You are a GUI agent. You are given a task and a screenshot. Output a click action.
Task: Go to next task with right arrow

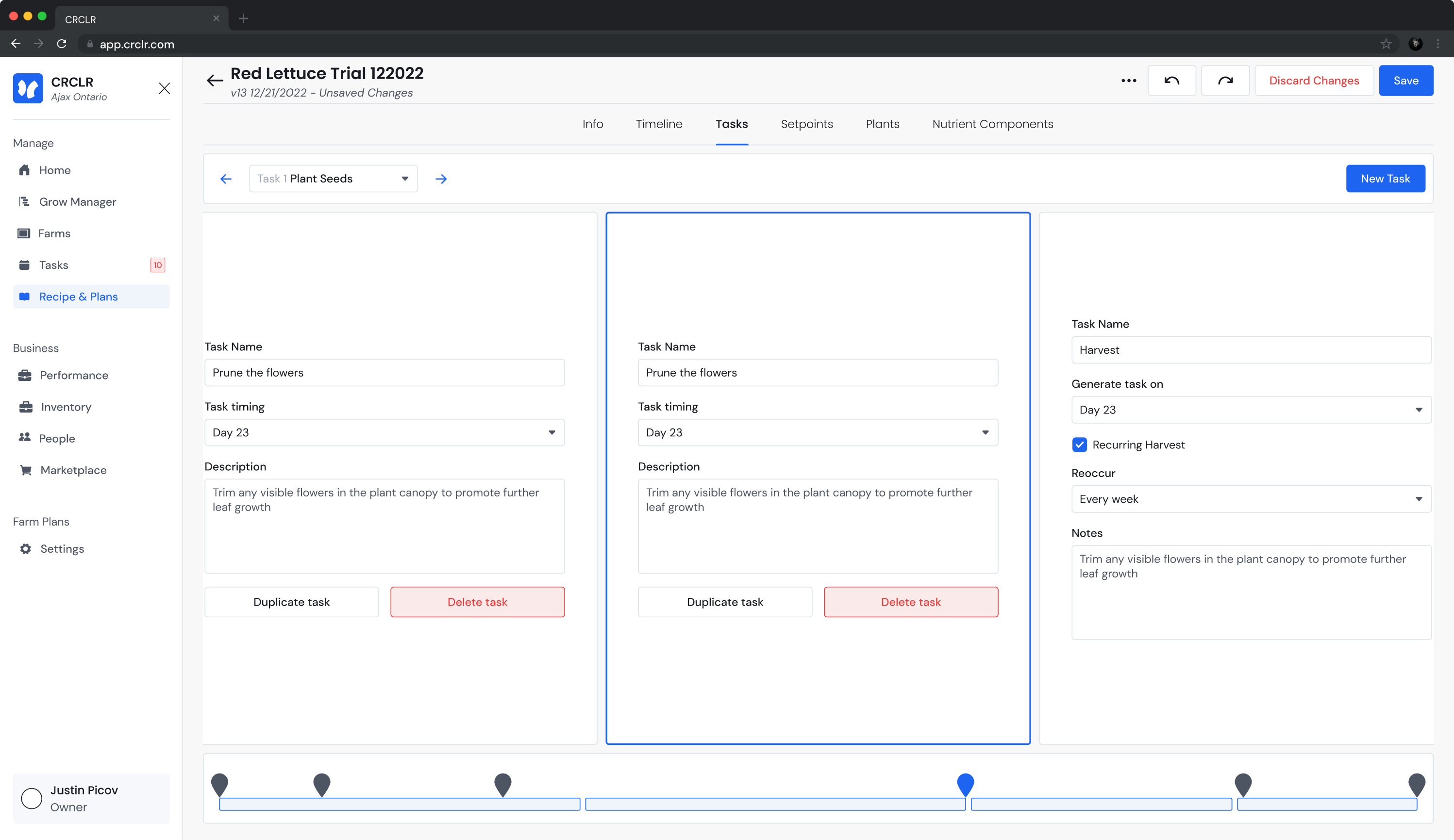click(x=441, y=179)
